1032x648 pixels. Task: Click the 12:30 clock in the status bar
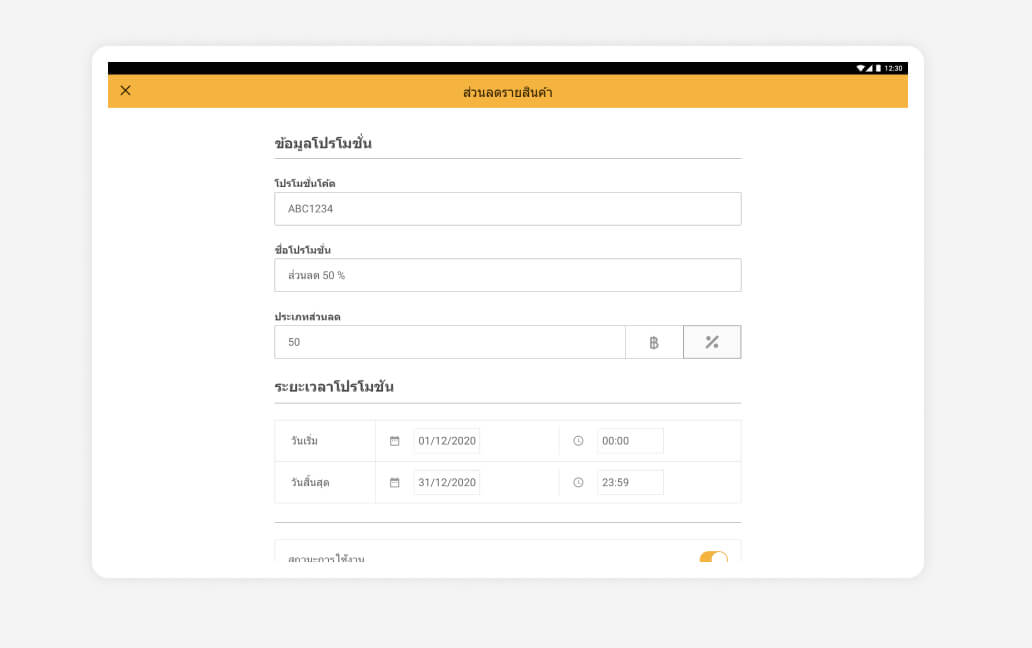[x=893, y=68]
